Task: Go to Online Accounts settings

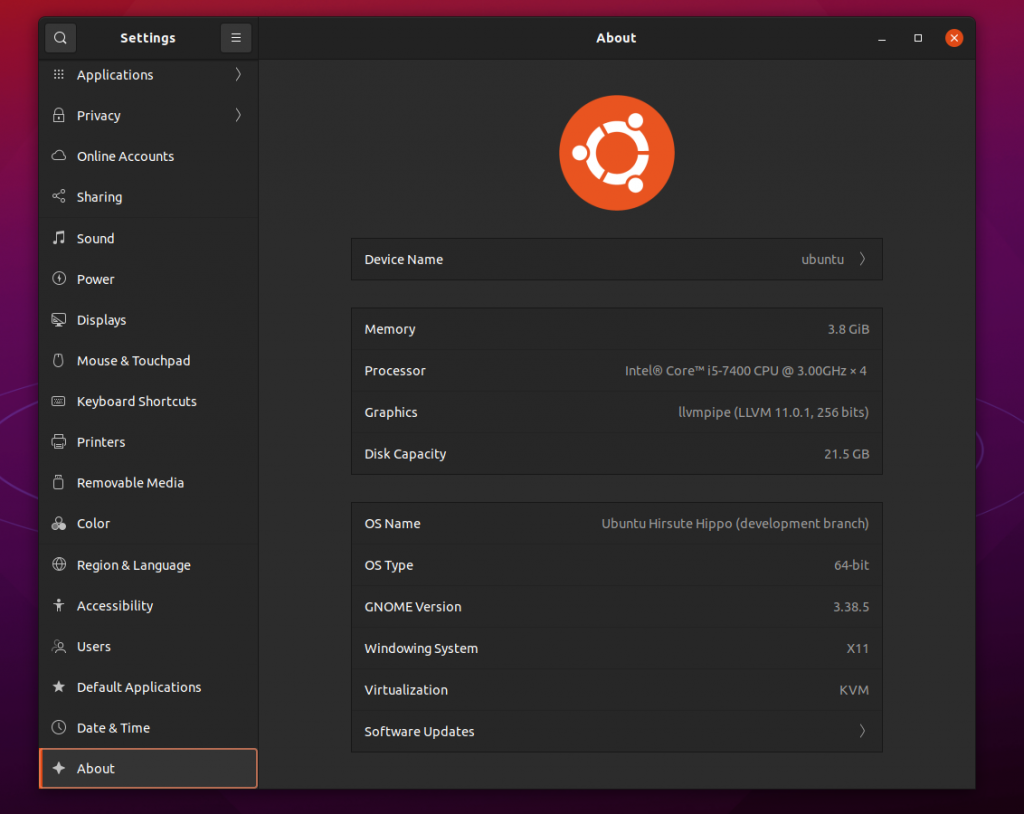Action: [x=125, y=157]
